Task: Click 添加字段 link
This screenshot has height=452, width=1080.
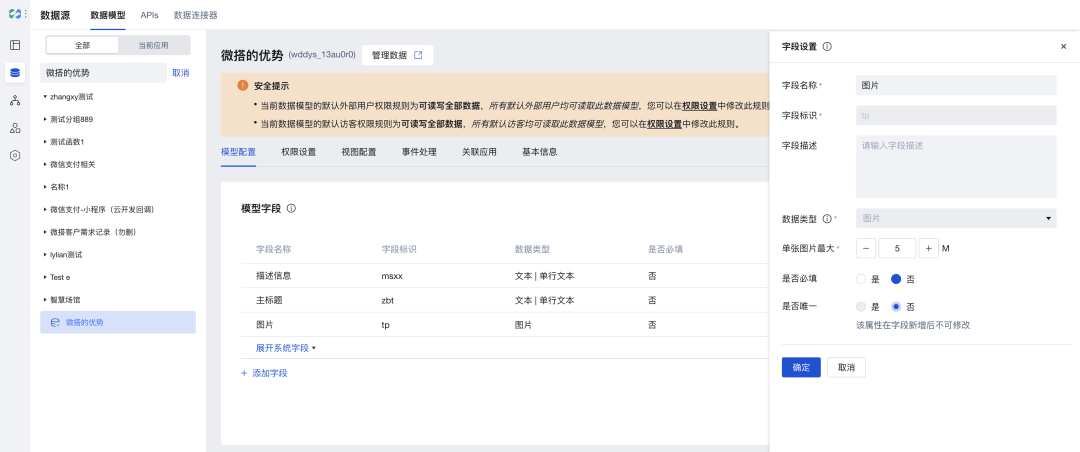Action: [x=270, y=373]
